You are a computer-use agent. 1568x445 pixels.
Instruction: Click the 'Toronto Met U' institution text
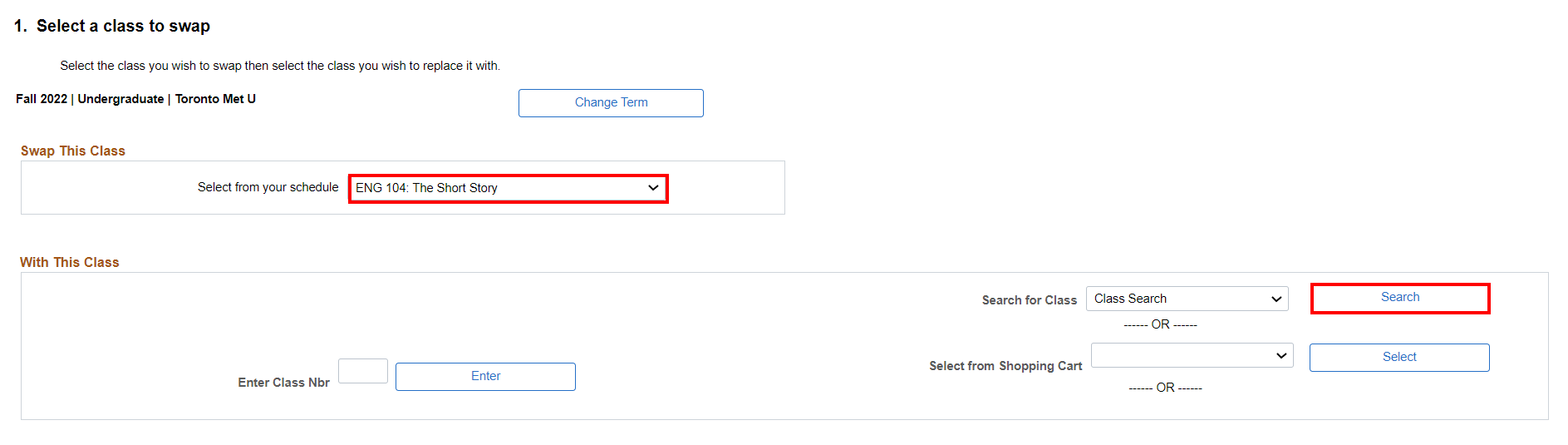pos(215,99)
